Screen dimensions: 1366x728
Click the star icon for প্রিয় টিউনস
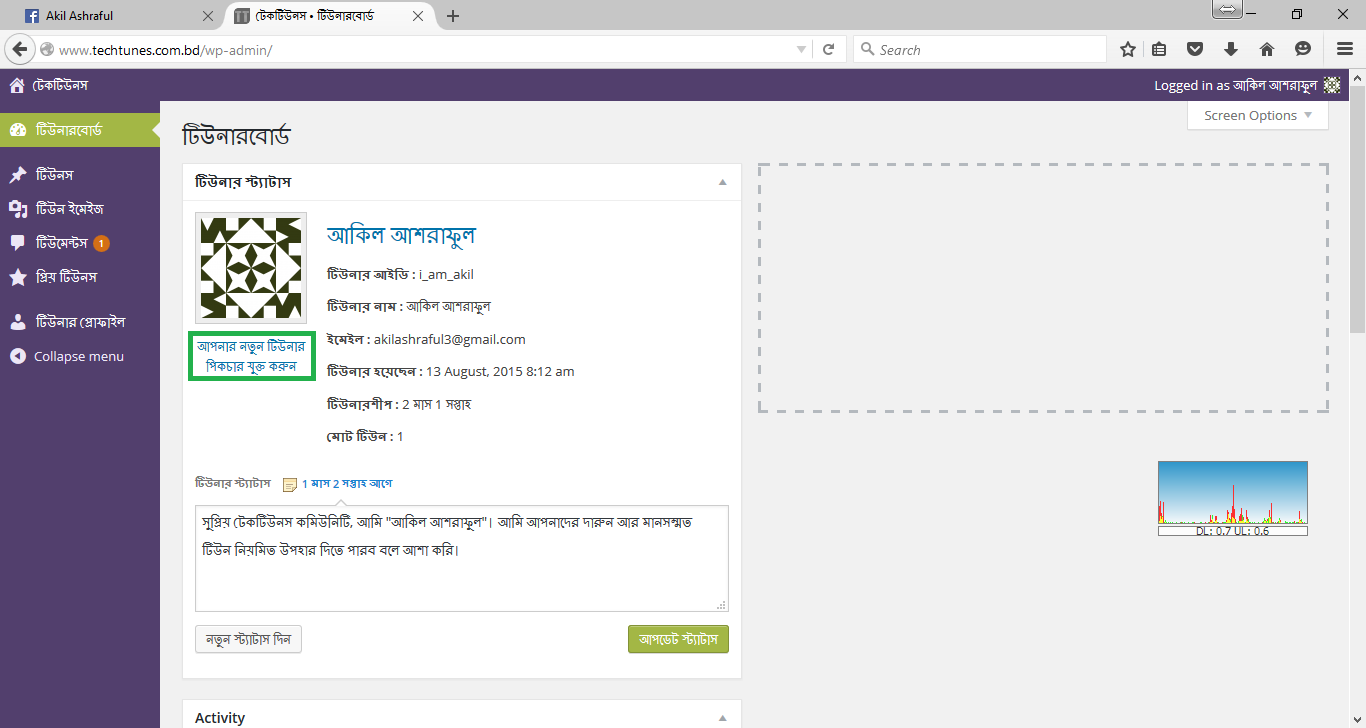pos(18,277)
